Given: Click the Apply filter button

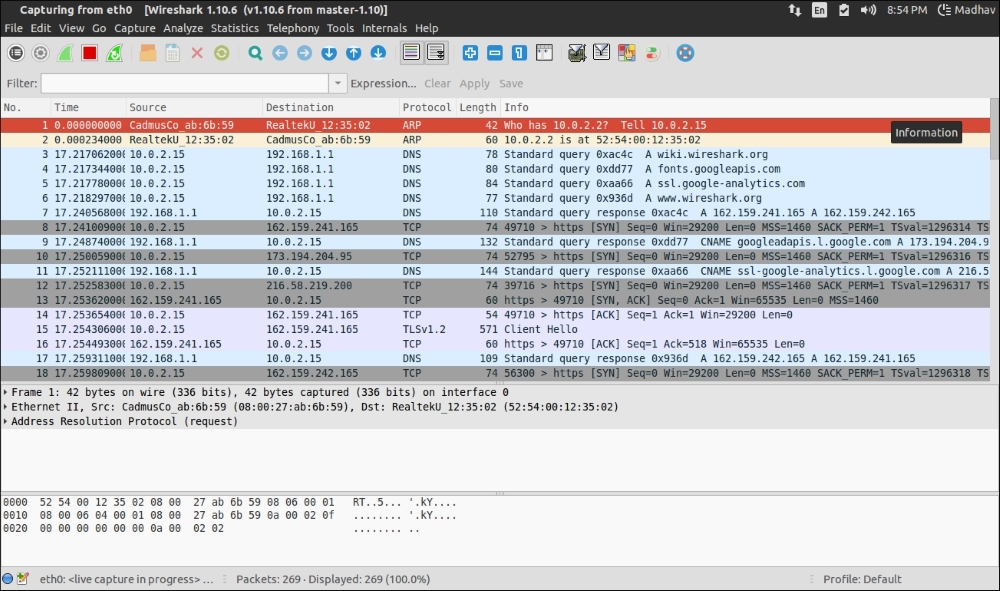Looking at the screenshot, I should click(x=474, y=84).
